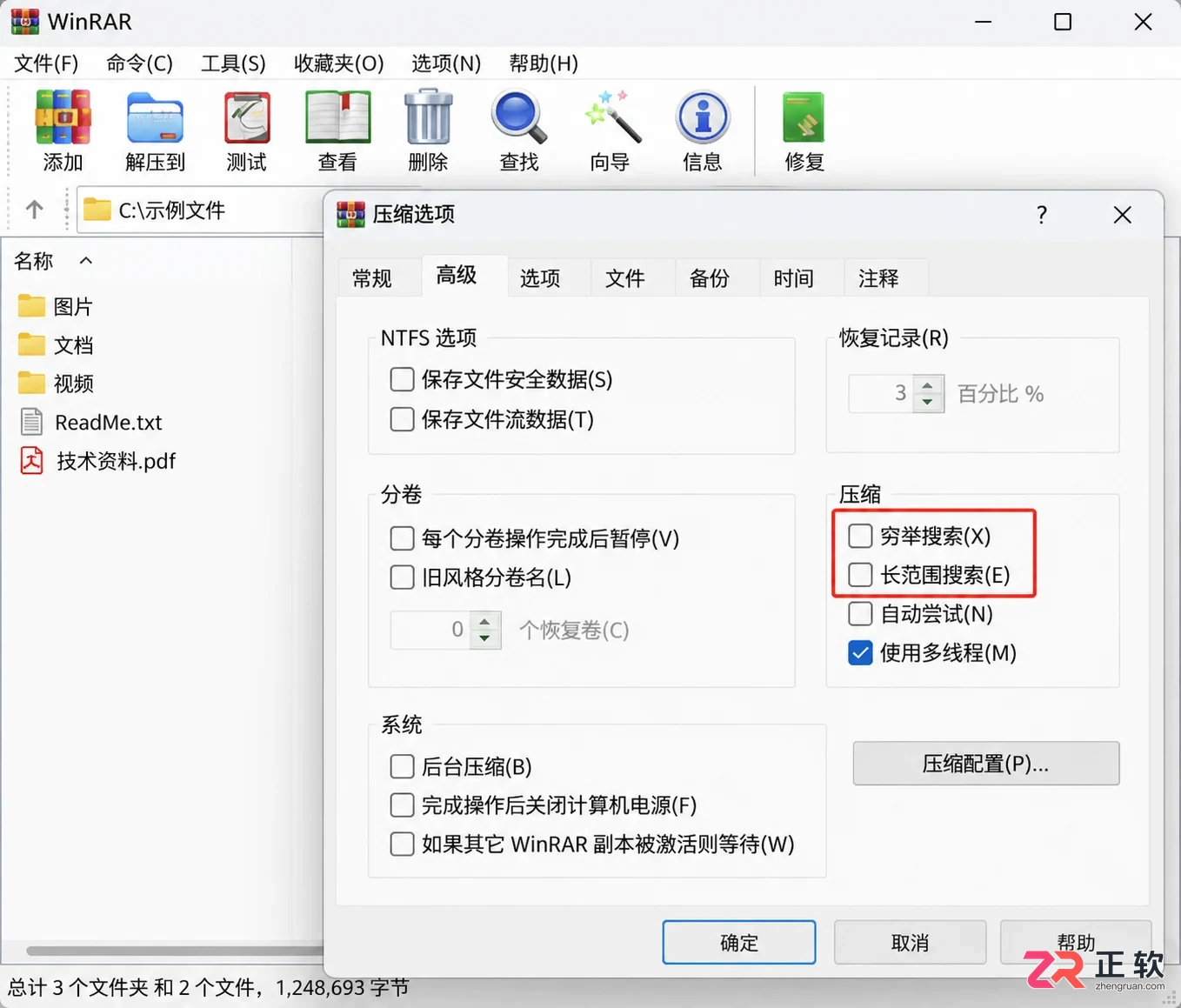This screenshot has width=1181, height=1008.
Task: Open the 命令(C) menu
Action: point(139,63)
